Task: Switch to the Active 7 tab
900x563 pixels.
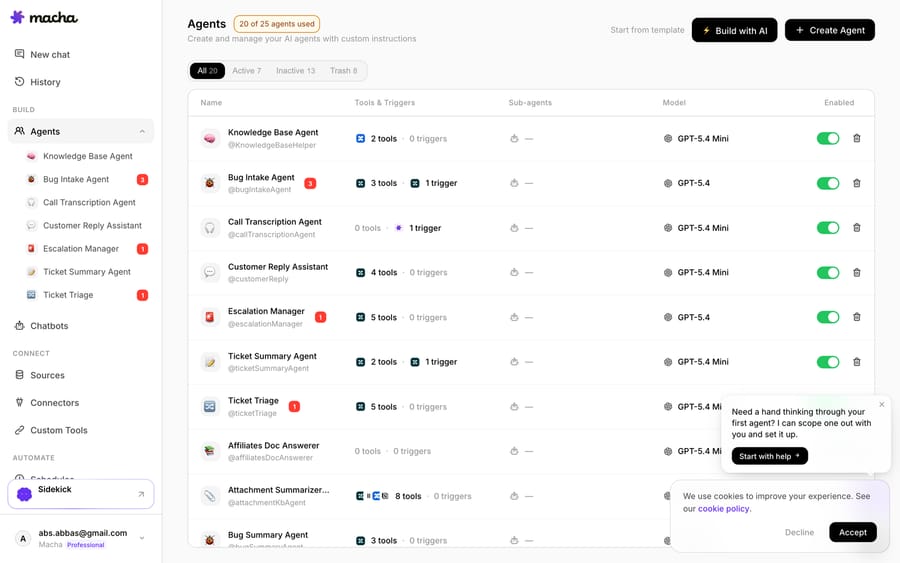Action: (x=247, y=71)
